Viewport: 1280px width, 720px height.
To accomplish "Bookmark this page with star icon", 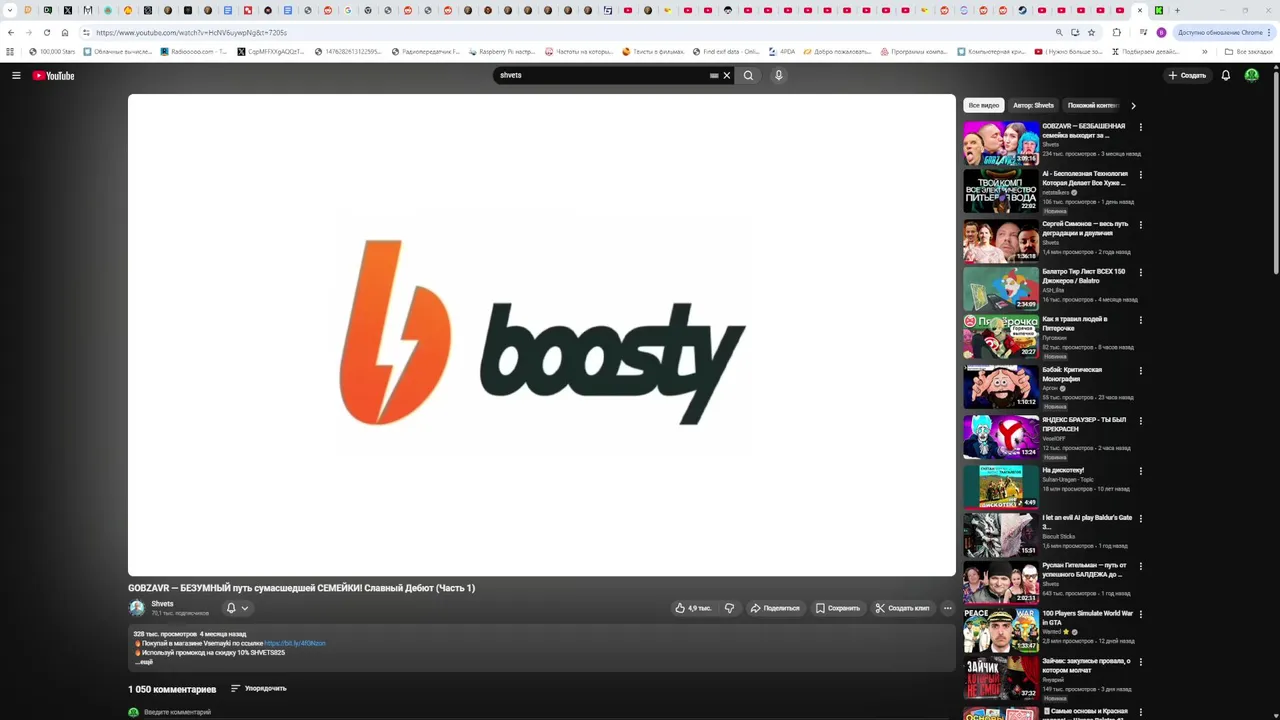I will click(1091, 32).
